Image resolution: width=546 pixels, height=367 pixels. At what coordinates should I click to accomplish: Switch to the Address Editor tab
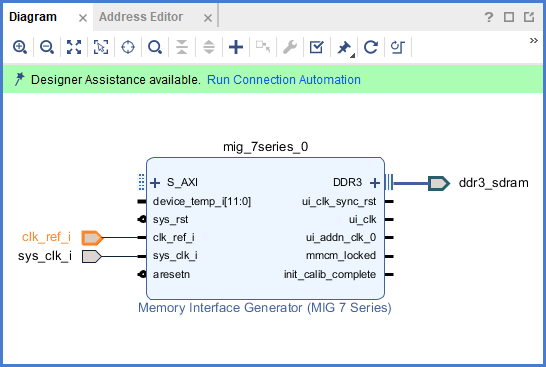click(x=141, y=17)
